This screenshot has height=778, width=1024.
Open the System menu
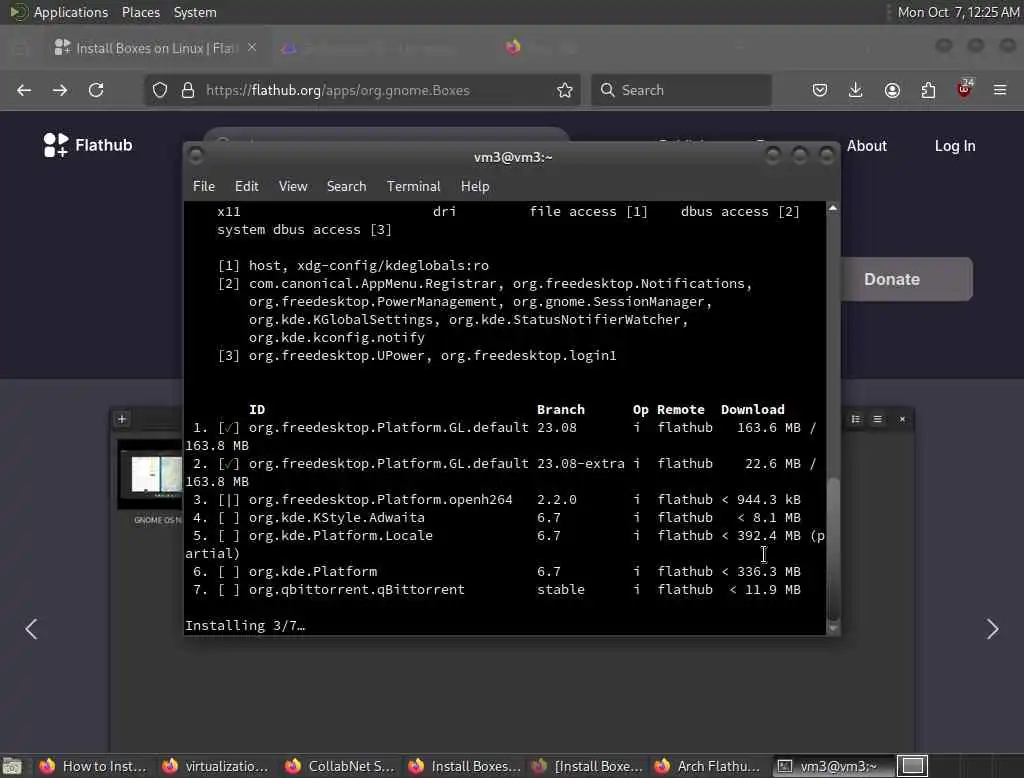[x=195, y=12]
